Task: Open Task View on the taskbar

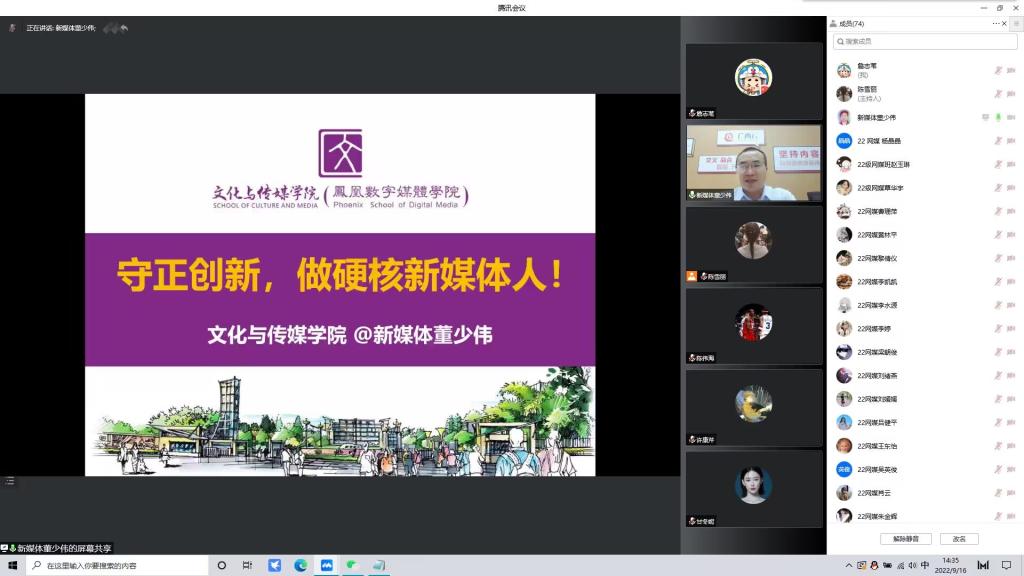Action: 248,566
